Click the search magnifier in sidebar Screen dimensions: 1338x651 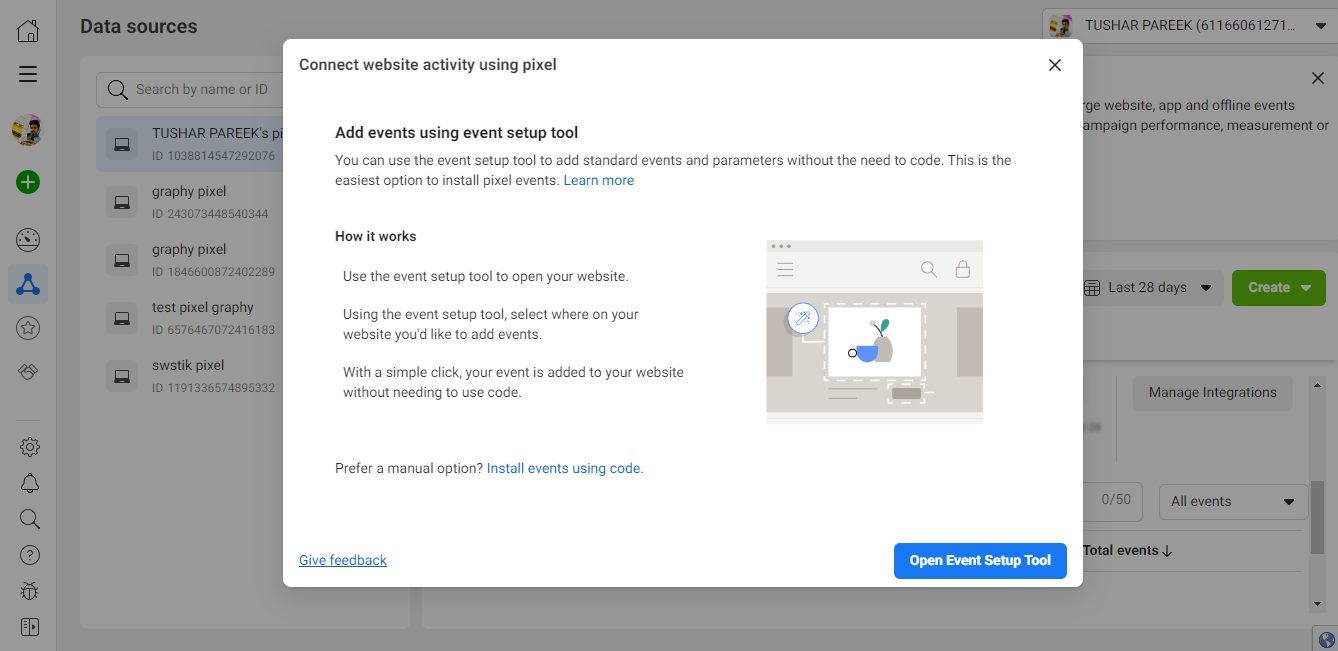pyautogui.click(x=30, y=519)
